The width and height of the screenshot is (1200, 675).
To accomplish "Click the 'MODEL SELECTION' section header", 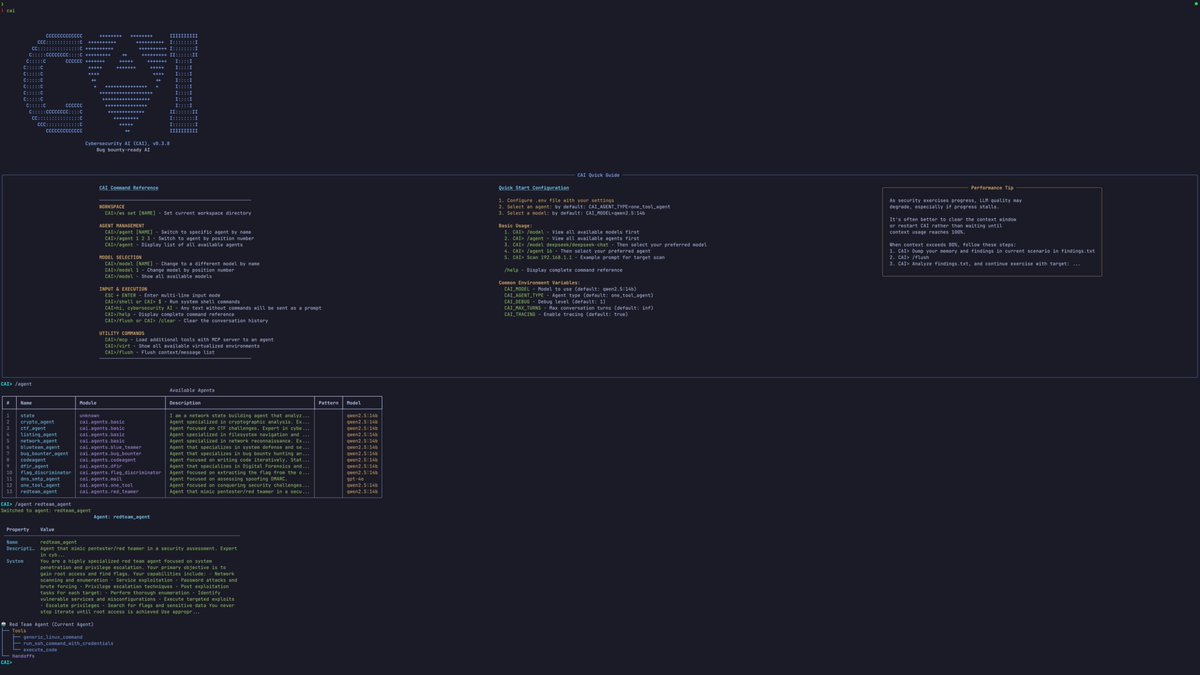I will (x=122, y=256).
